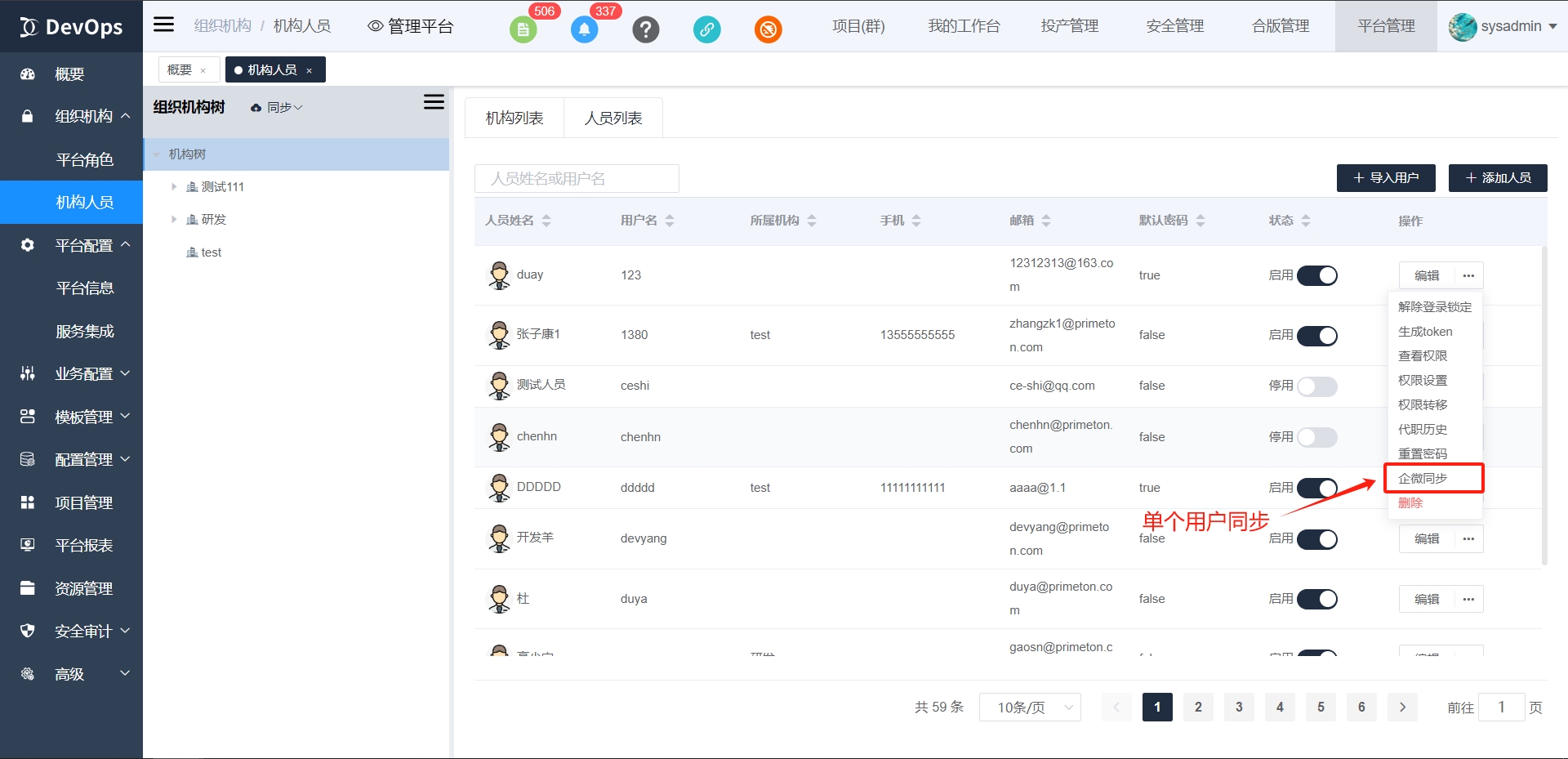Click the orange circular icon in header
Image resolution: width=1568 pixels, height=759 pixels.
[768, 30]
